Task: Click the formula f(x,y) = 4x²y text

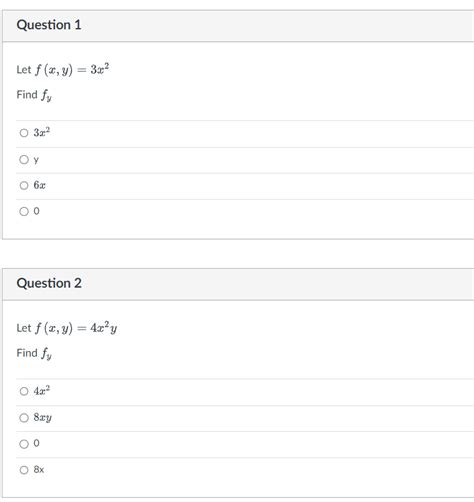Action: 76,328
